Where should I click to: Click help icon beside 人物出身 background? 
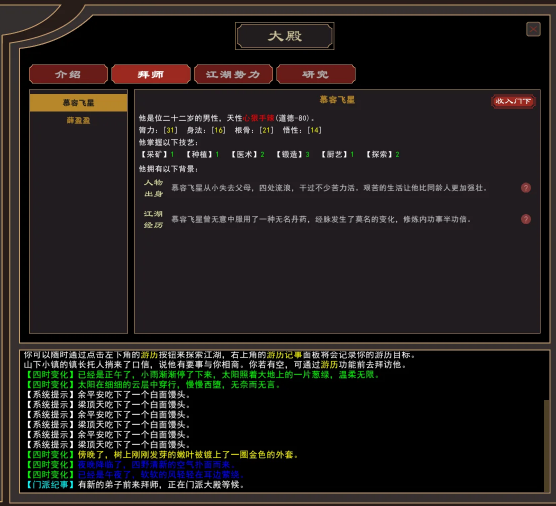[x=526, y=188]
